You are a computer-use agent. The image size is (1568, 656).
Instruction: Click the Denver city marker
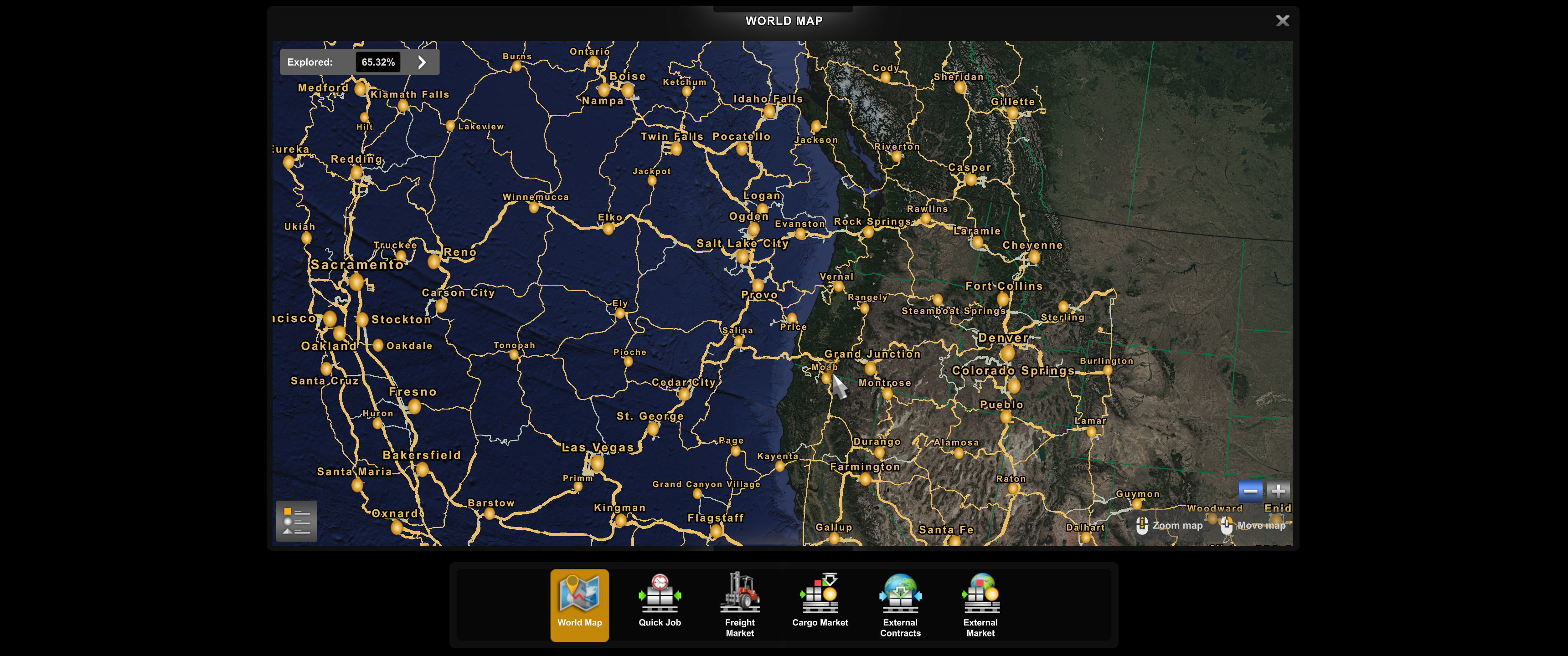coord(1007,353)
